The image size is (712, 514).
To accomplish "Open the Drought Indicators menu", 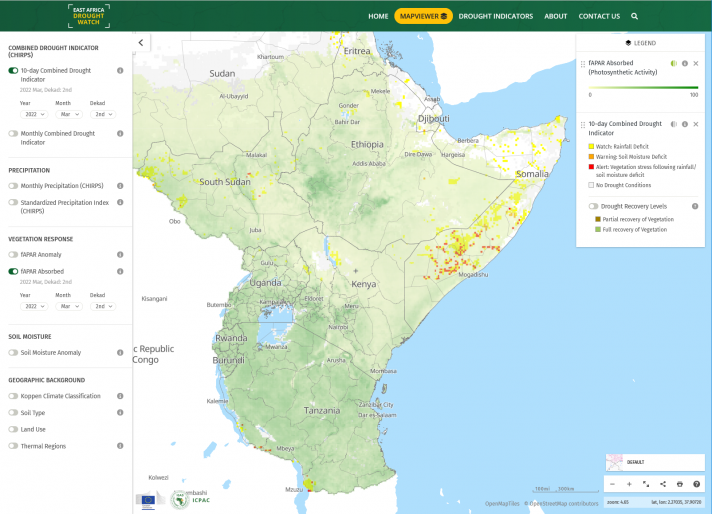I will (495, 16).
